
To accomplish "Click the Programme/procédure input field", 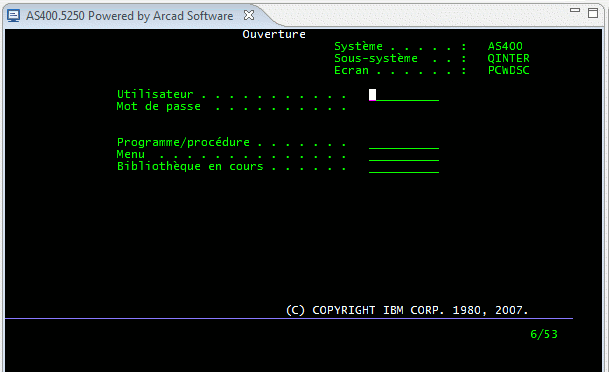I will [404, 143].
